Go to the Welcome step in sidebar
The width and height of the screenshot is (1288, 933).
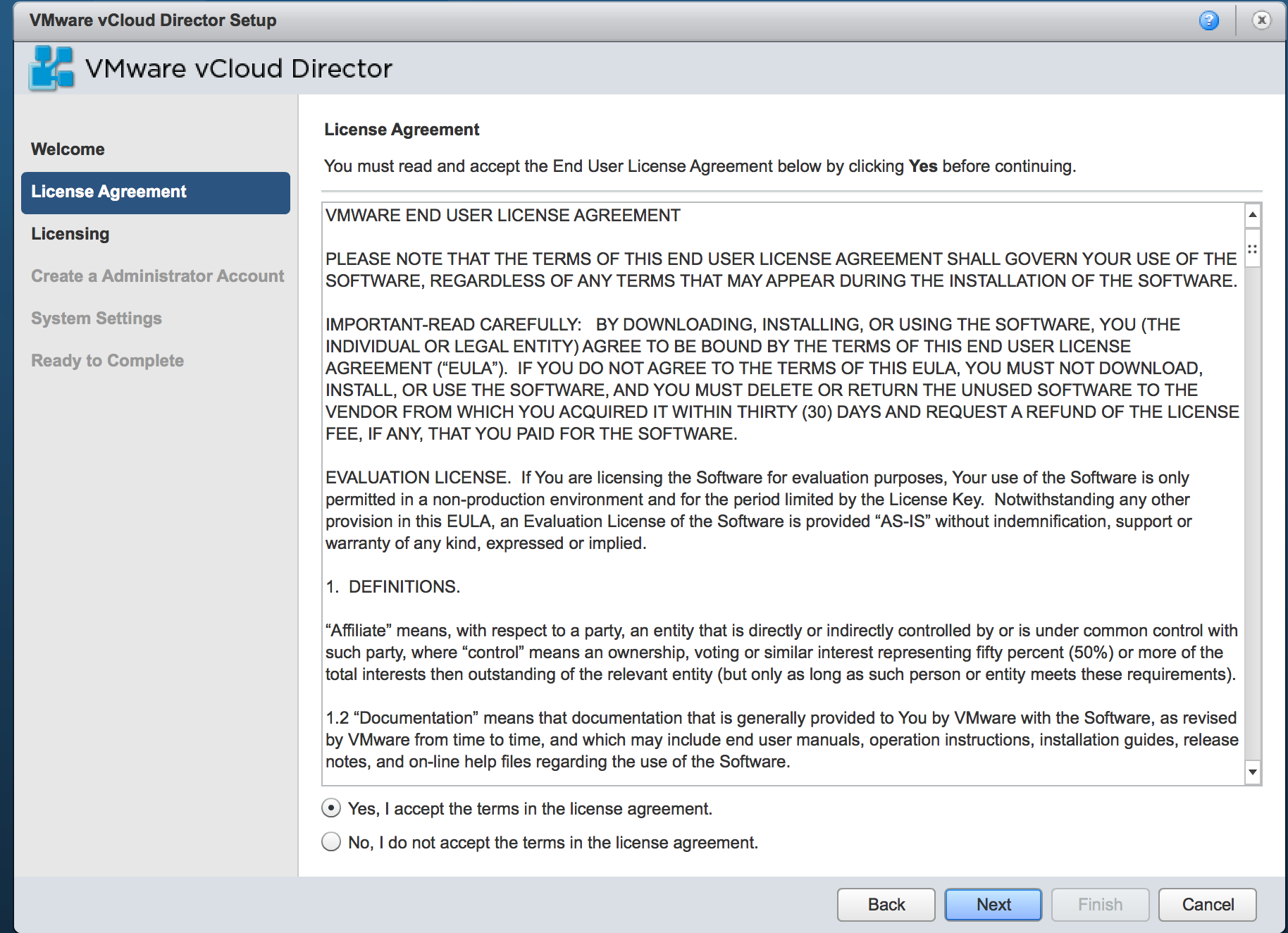(x=68, y=149)
